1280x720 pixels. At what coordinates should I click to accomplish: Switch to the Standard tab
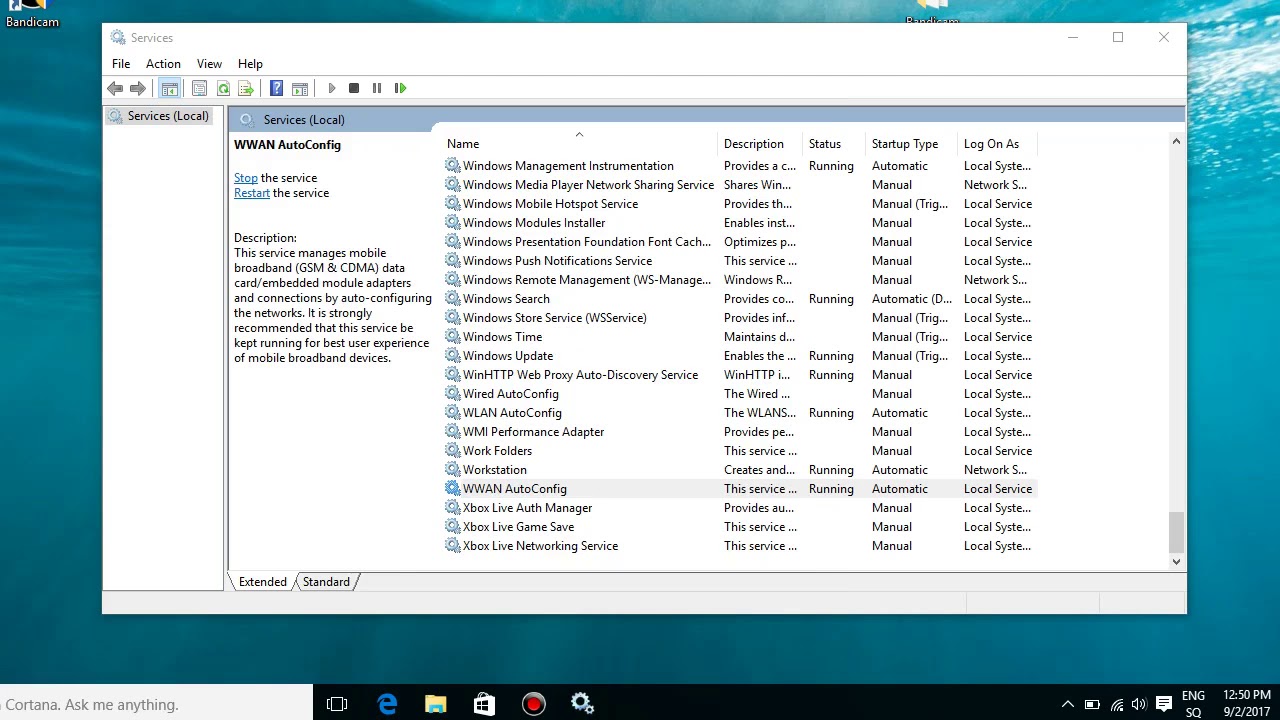tap(326, 582)
